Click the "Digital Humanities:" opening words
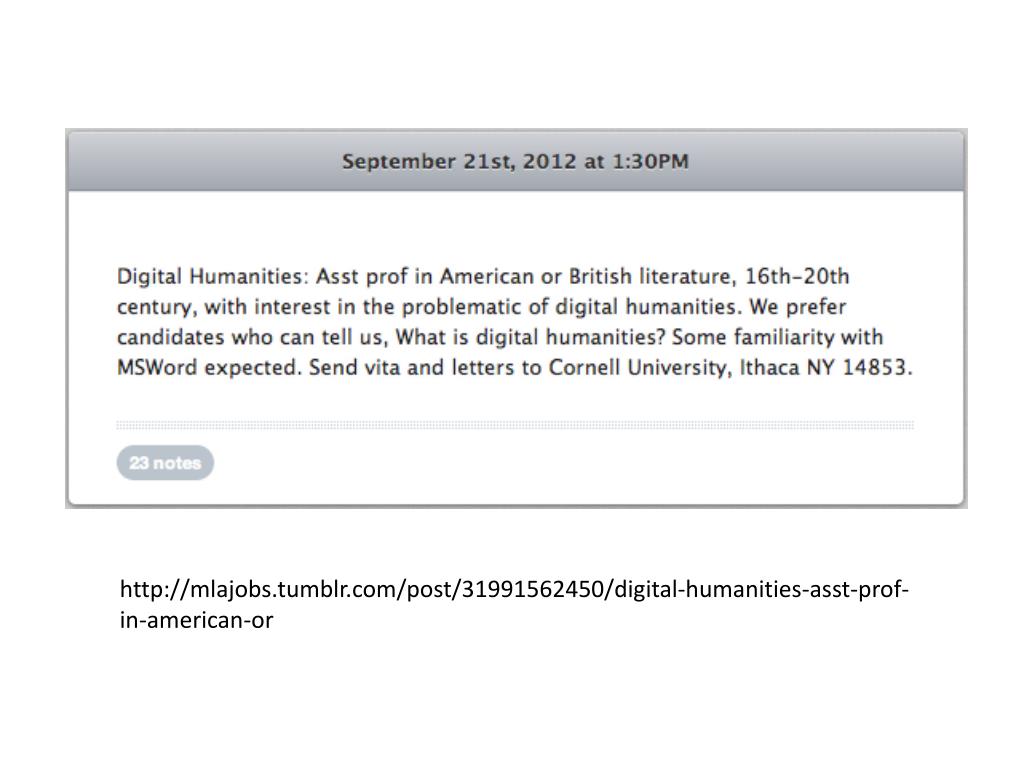 (x=213, y=277)
